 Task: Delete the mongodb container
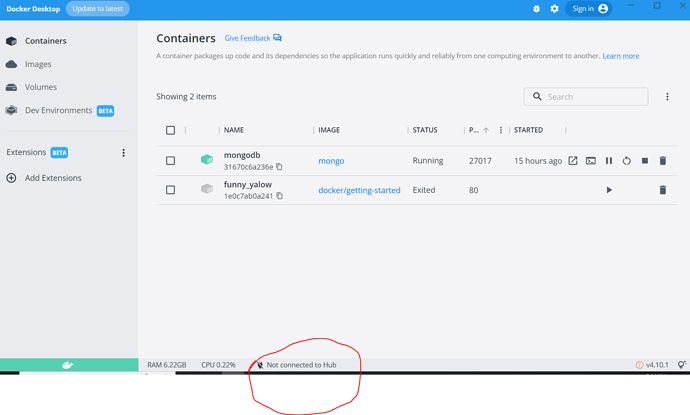663,161
